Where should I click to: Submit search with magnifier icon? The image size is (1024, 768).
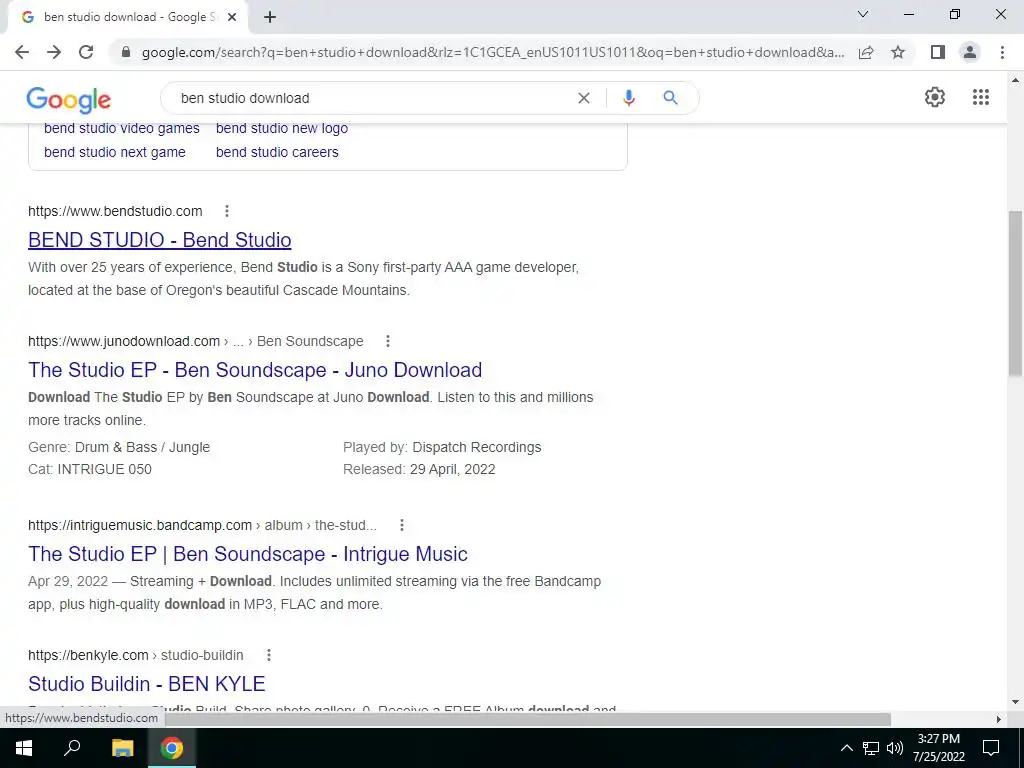[670, 98]
